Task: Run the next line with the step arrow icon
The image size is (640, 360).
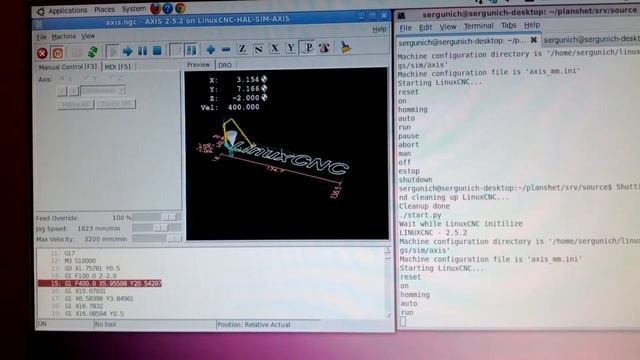Action: (x=127, y=51)
